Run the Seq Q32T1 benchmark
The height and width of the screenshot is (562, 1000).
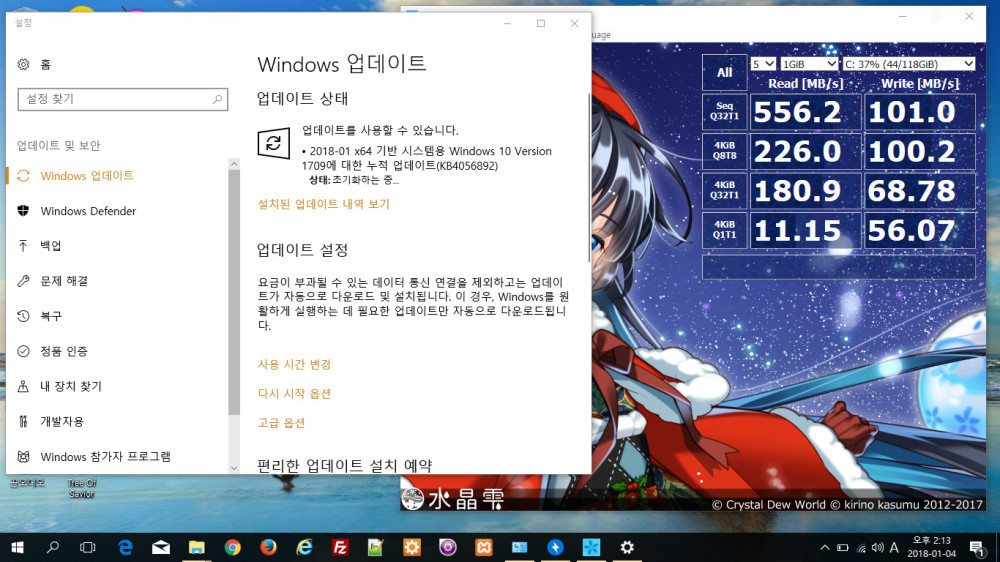coord(724,111)
